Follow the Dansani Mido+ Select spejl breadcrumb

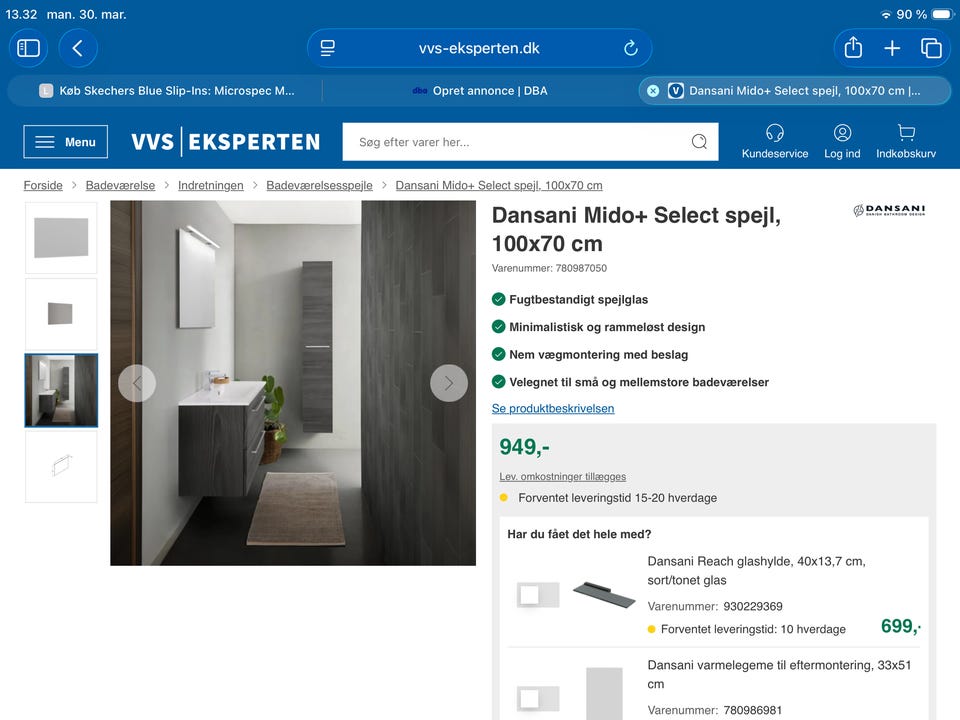pos(498,186)
